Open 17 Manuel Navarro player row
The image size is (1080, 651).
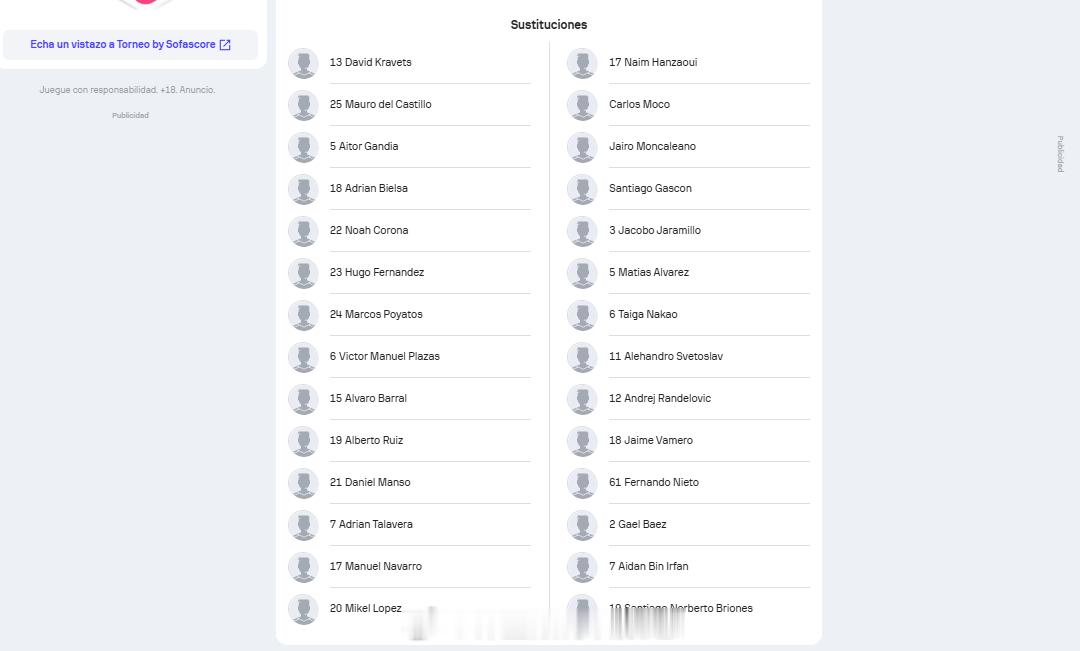pos(409,567)
